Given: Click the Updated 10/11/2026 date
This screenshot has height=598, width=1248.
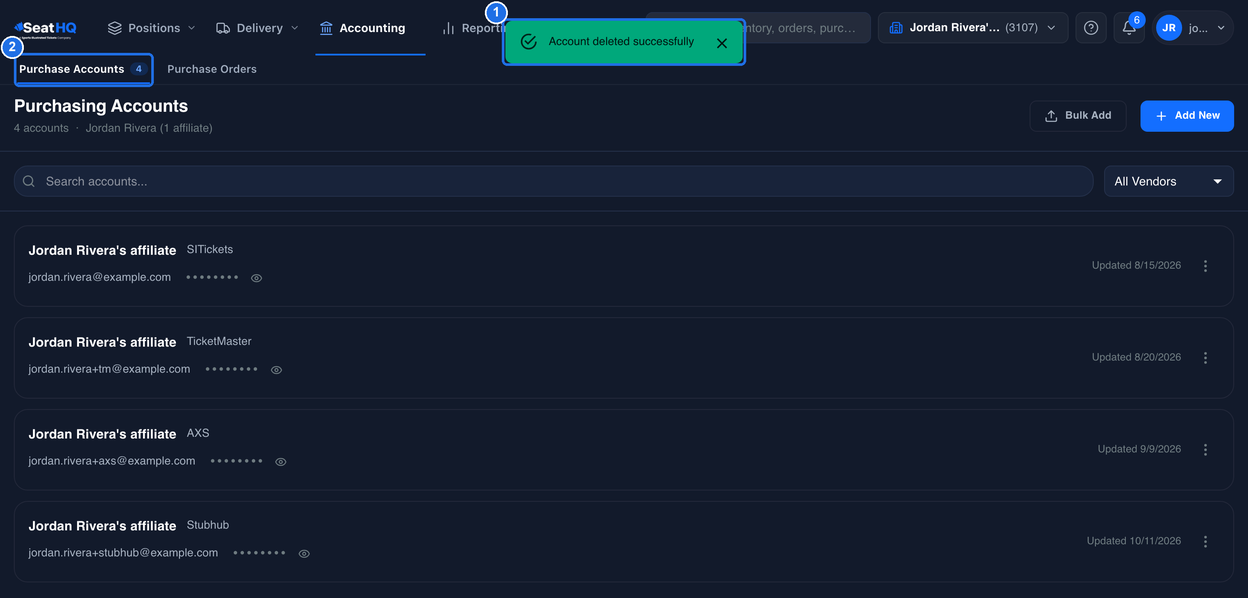Looking at the screenshot, I should tap(1134, 542).
